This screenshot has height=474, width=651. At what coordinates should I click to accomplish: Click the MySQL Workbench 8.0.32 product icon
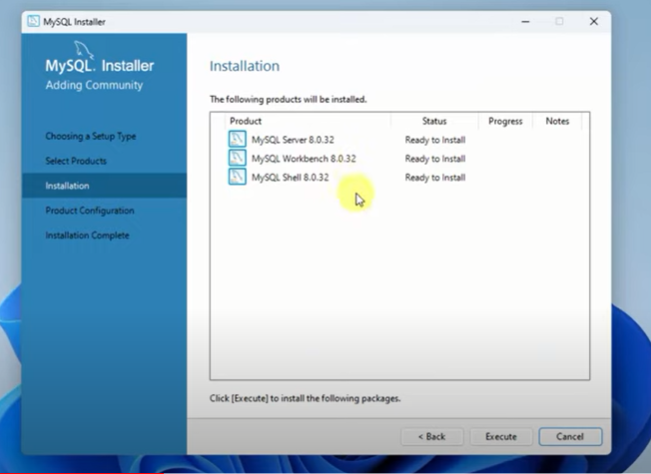pyautogui.click(x=237, y=158)
